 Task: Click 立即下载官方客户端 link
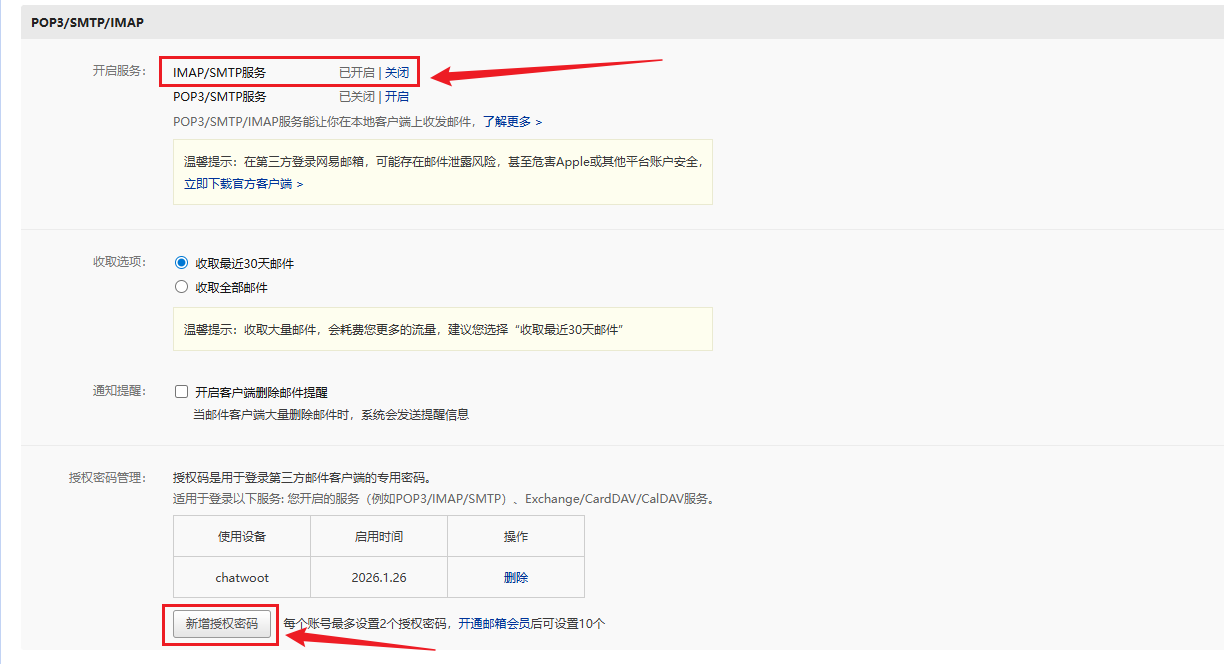click(243, 184)
